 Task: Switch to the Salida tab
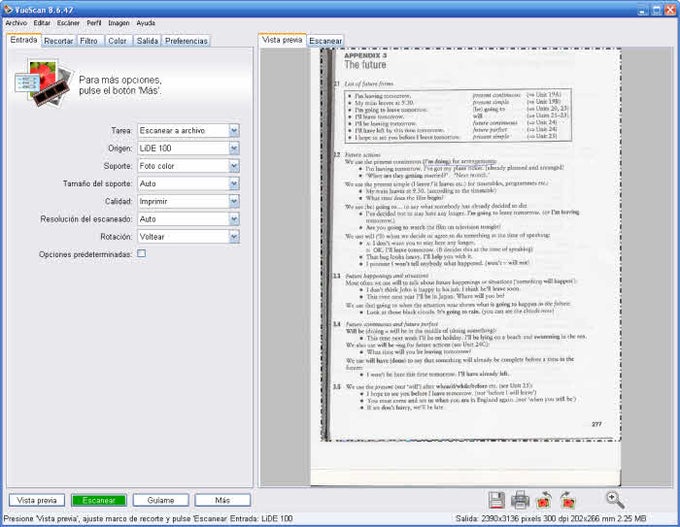pos(147,41)
